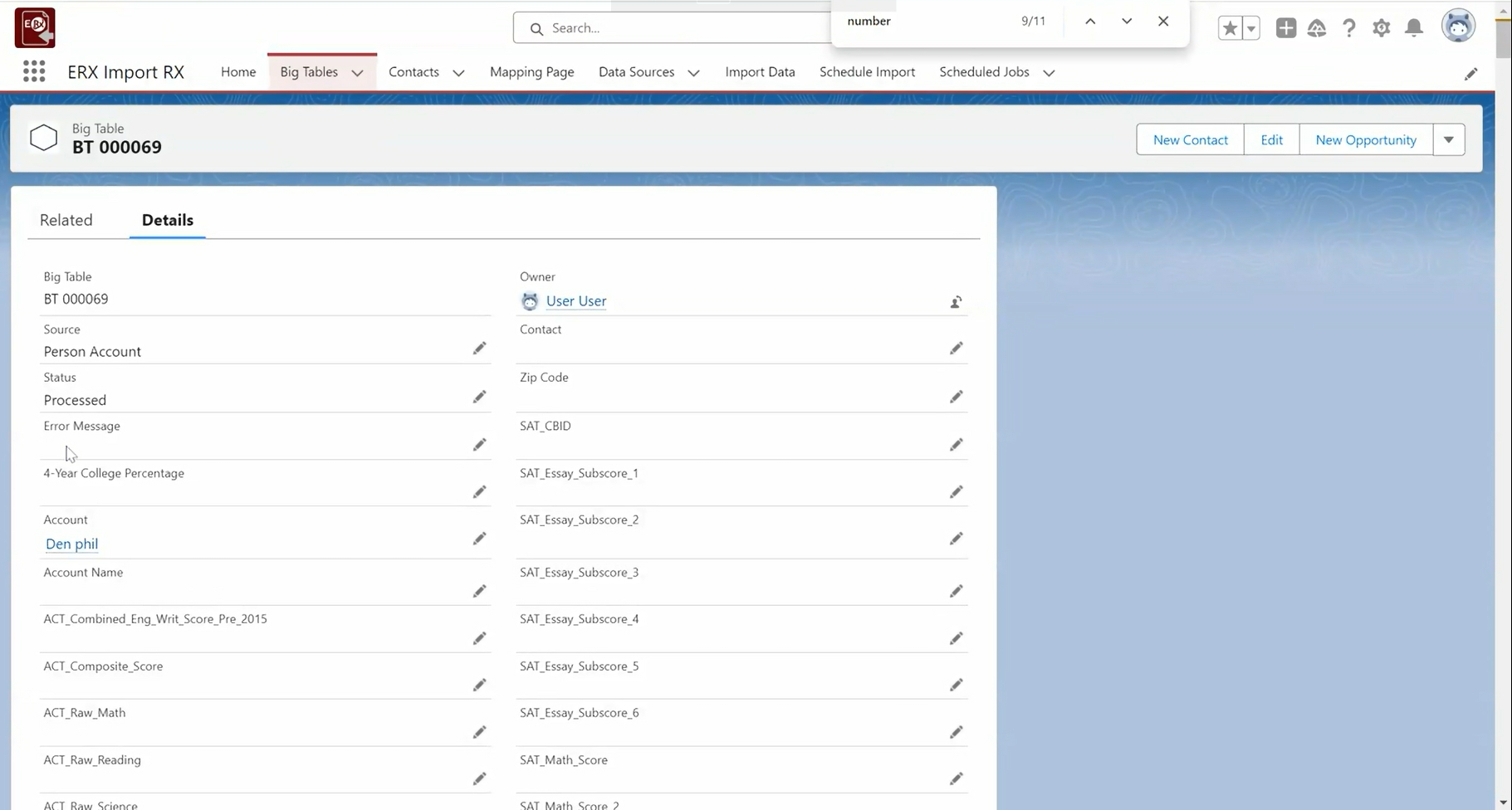The height and width of the screenshot is (810, 1512).
Task: Edit the Status field pencil icon
Action: click(479, 398)
